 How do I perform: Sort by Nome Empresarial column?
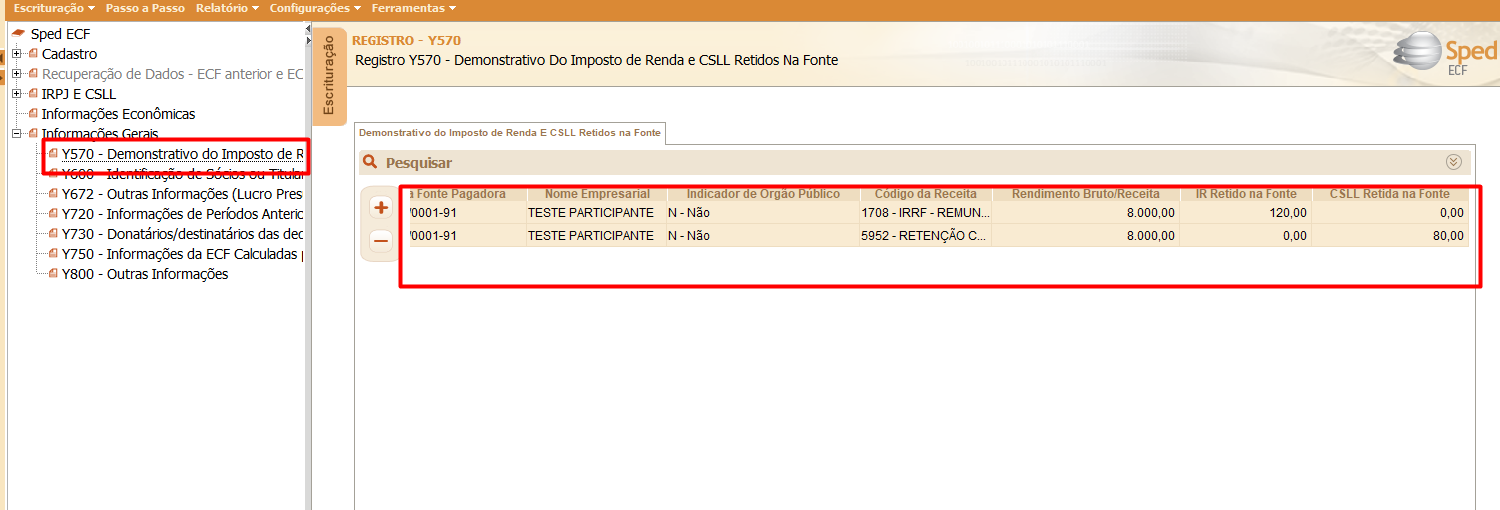point(597,194)
